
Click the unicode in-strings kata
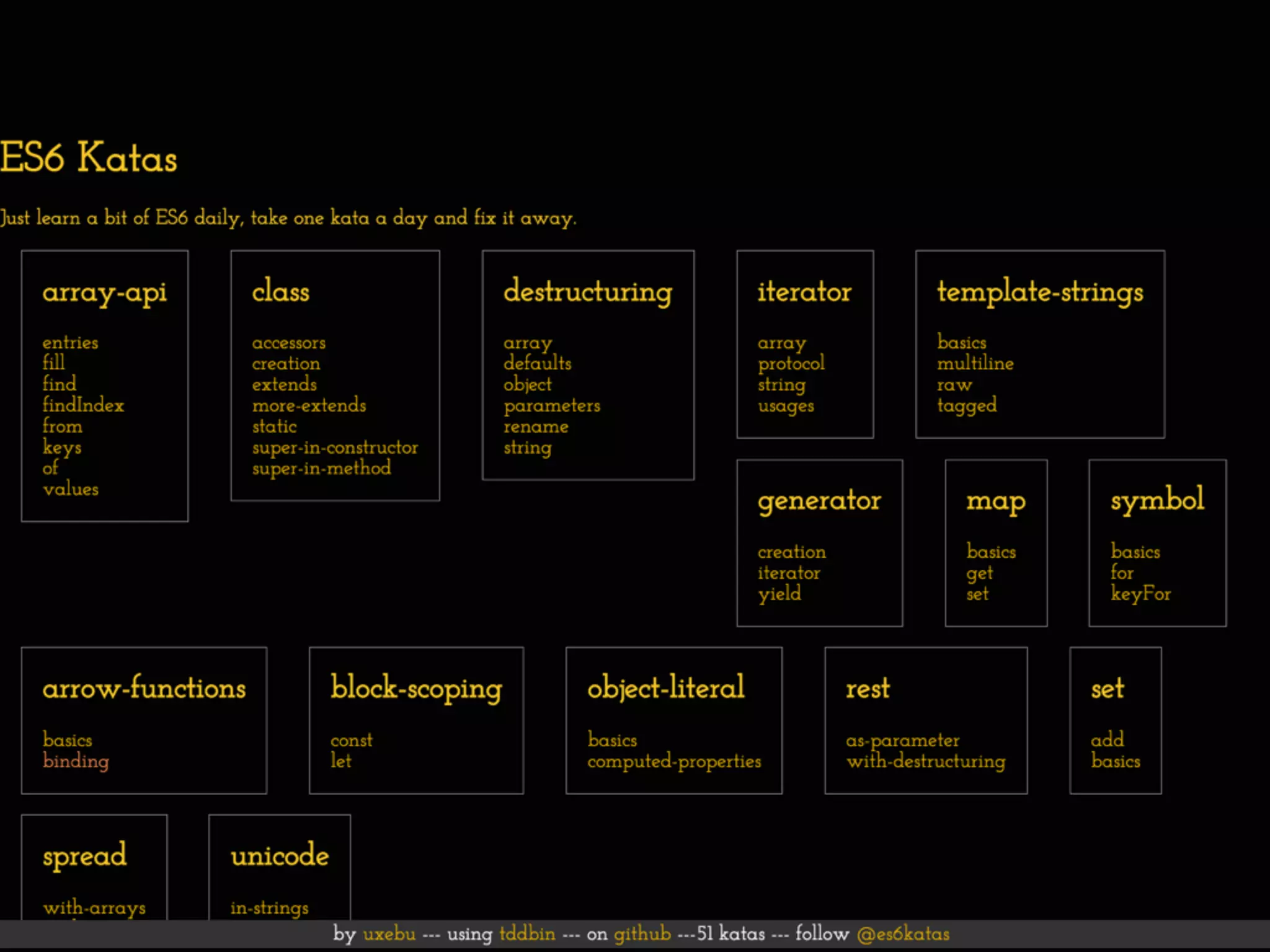tap(269, 908)
